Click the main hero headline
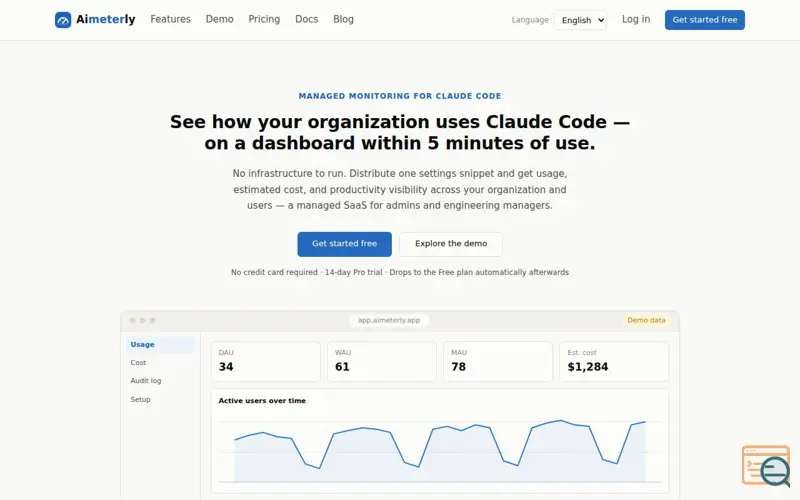Screen dimensions: 800x500 (x=400, y=133)
